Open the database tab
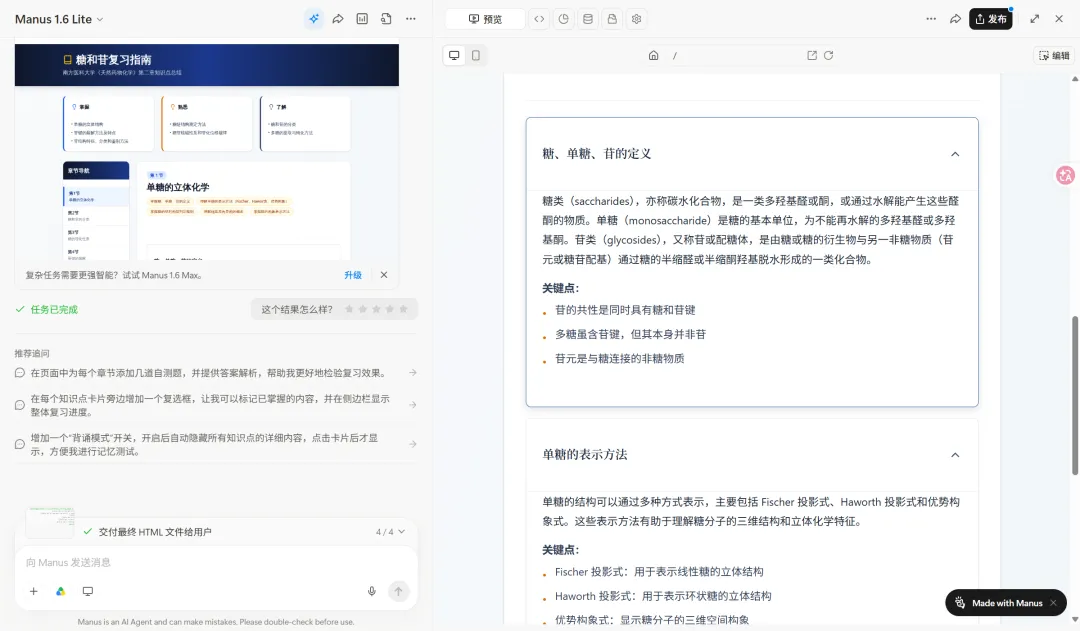 point(588,19)
